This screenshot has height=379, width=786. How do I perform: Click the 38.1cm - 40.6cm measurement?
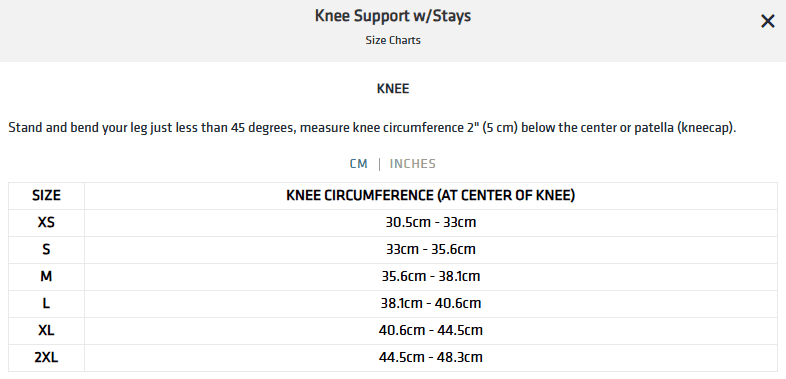coord(431,303)
